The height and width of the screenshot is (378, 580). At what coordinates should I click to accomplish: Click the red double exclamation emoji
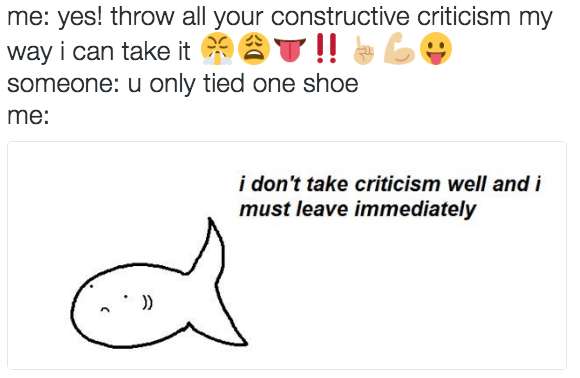point(327,48)
